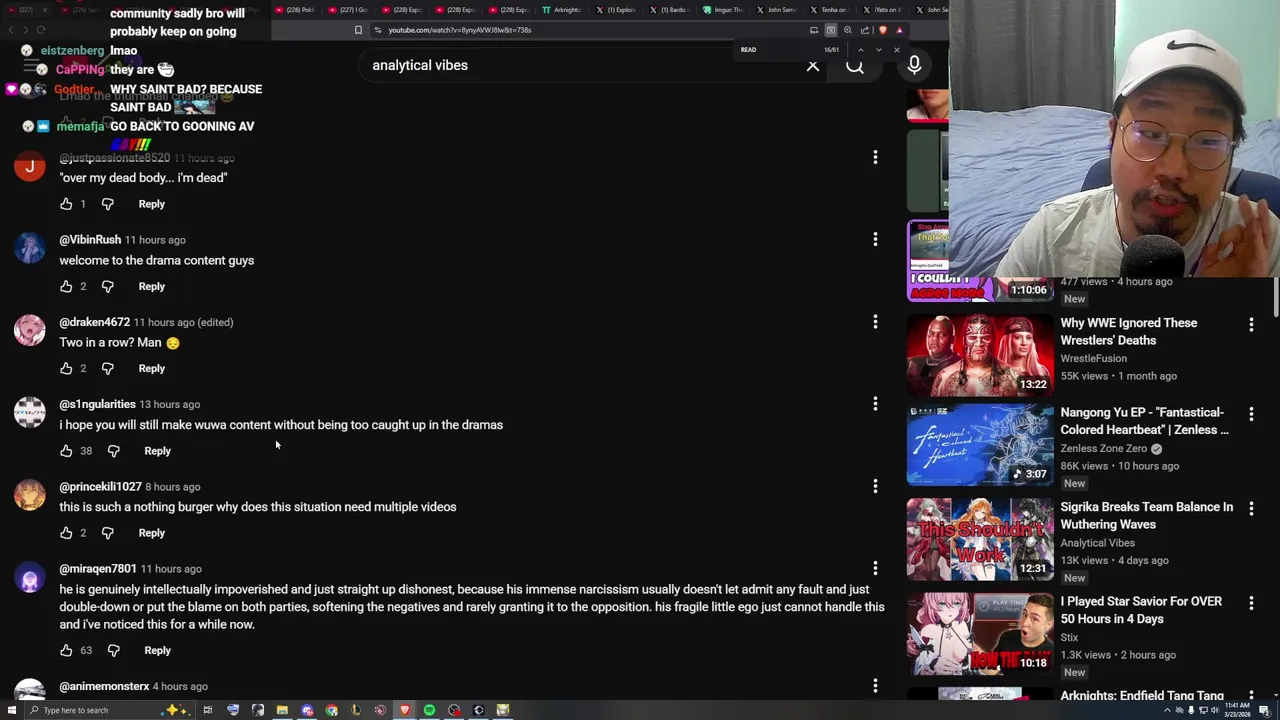Viewport: 1280px width, 720px height.
Task: Reply to @s1ngularities' comment
Action: click(158, 451)
